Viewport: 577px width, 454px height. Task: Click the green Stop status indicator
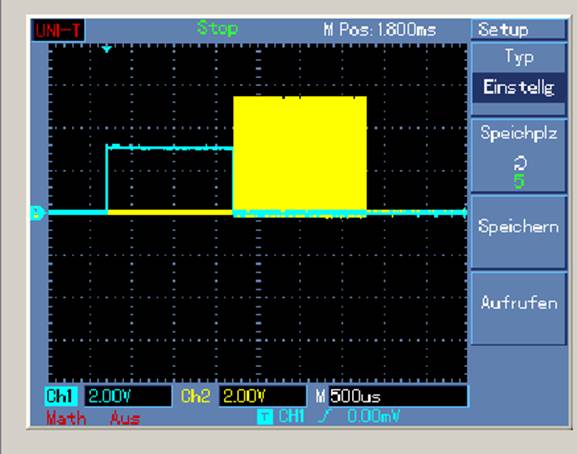click(x=217, y=28)
